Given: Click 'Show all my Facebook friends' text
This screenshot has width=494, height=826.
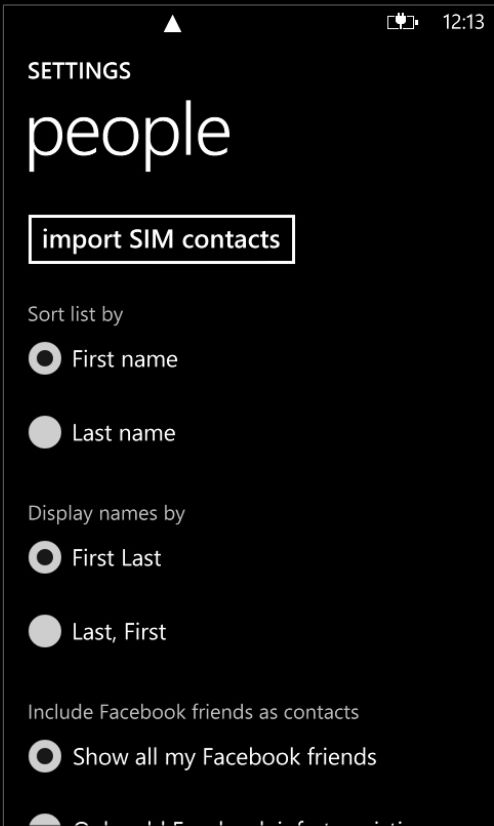Looking at the screenshot, I should coord(224,757).
